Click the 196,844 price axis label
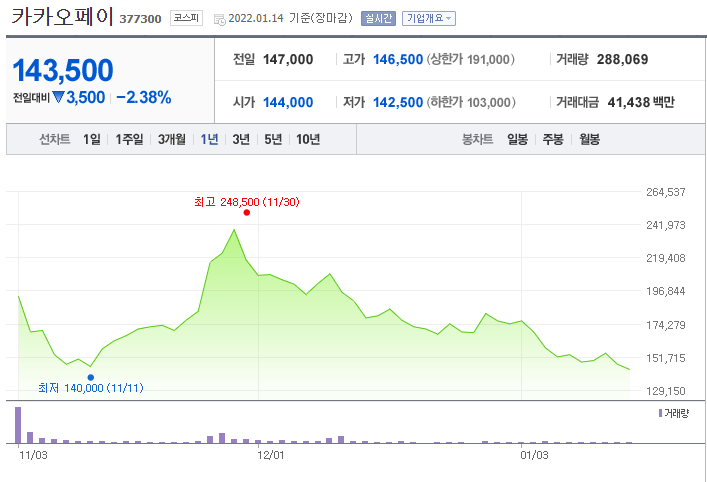This screenshot has height=482, width=707. [666, 291]
